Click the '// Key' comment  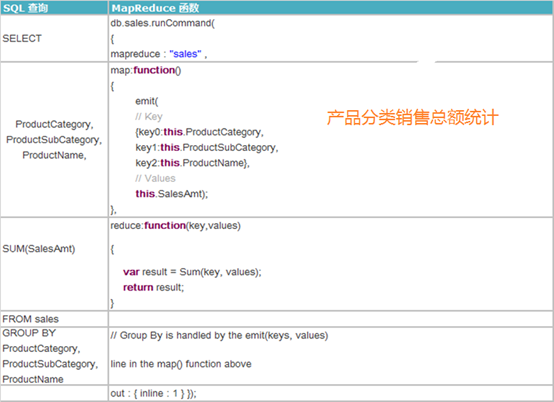148,117
